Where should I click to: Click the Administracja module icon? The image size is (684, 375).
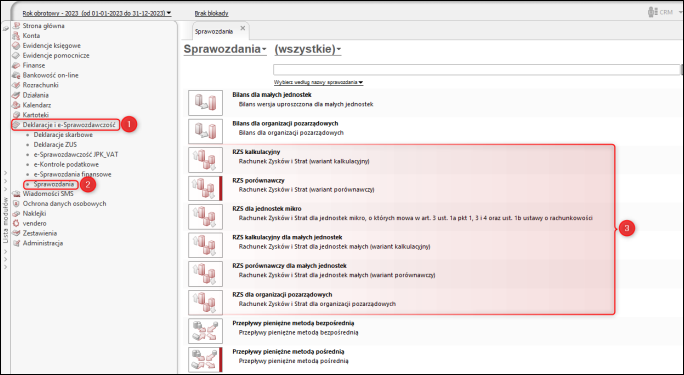pyautogui.click(x=17, y=243)
